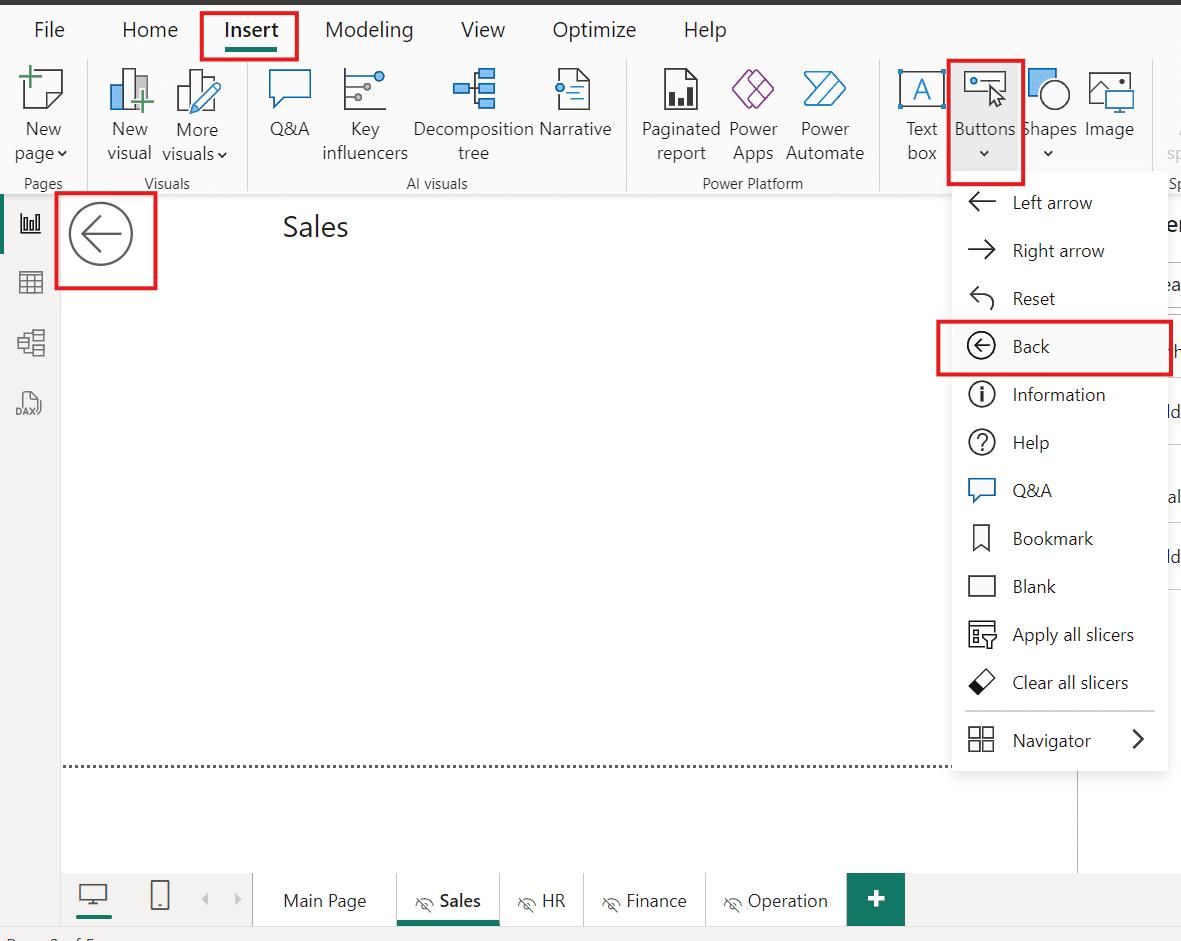
Task: Insert a Decomposition tree visual
Action: [473, 92]
